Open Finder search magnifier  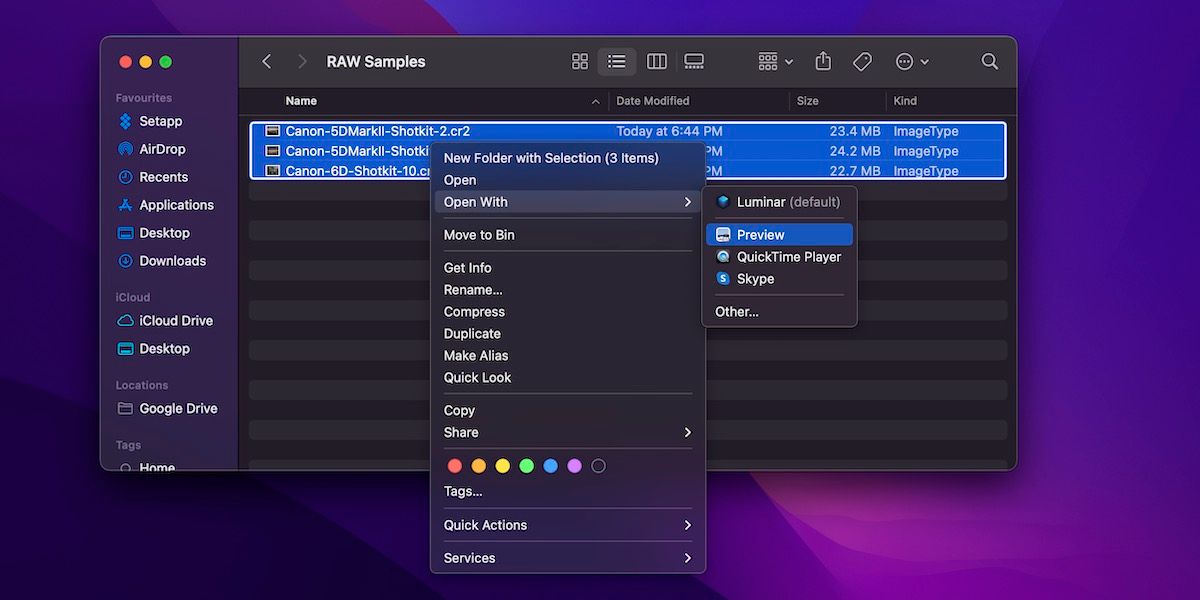tap(989, 62)
